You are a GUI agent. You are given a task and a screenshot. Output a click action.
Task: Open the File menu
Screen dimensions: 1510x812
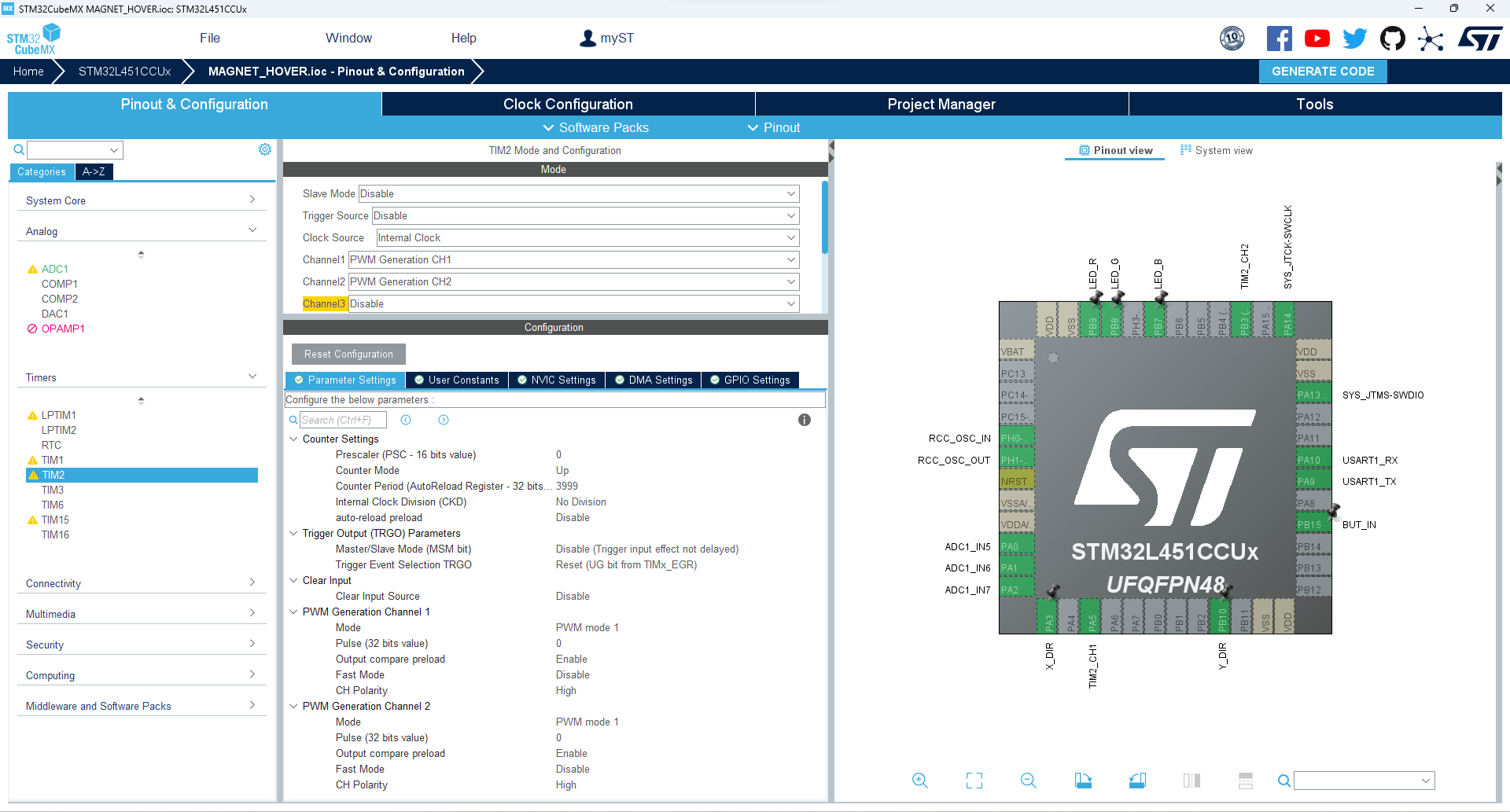pos(210,38)
